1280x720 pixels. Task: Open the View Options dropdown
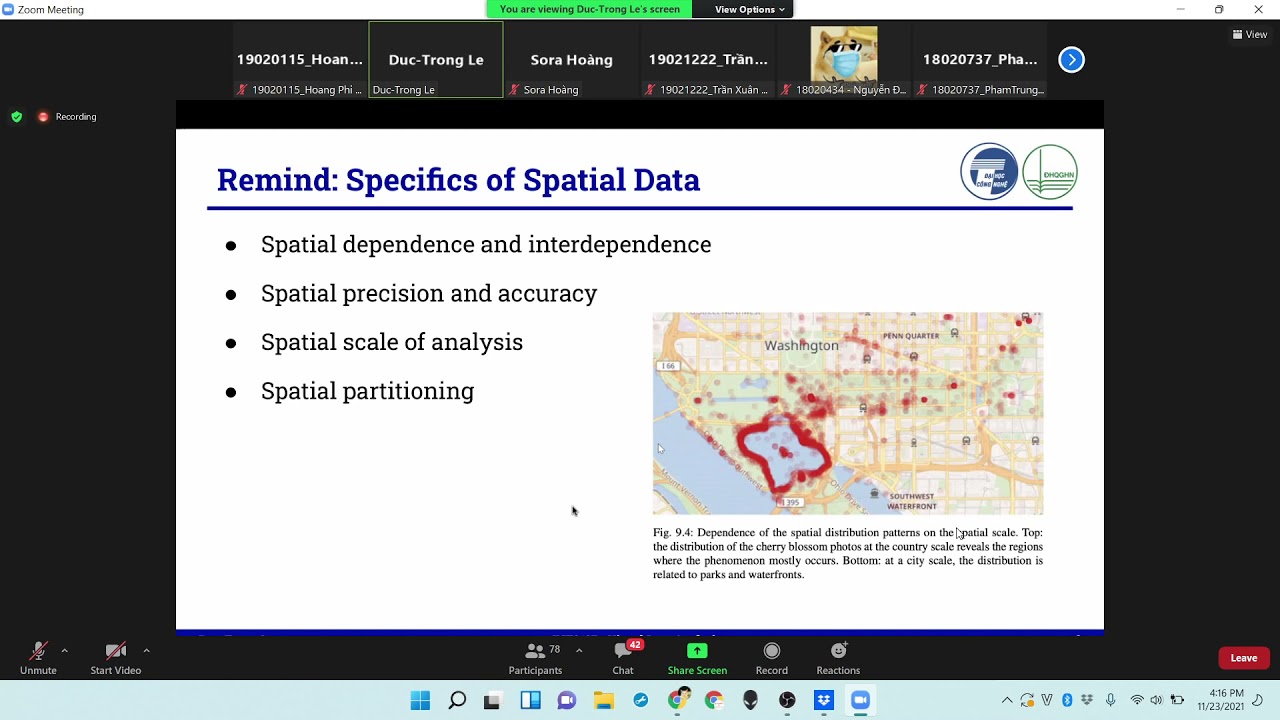[750, 9]
